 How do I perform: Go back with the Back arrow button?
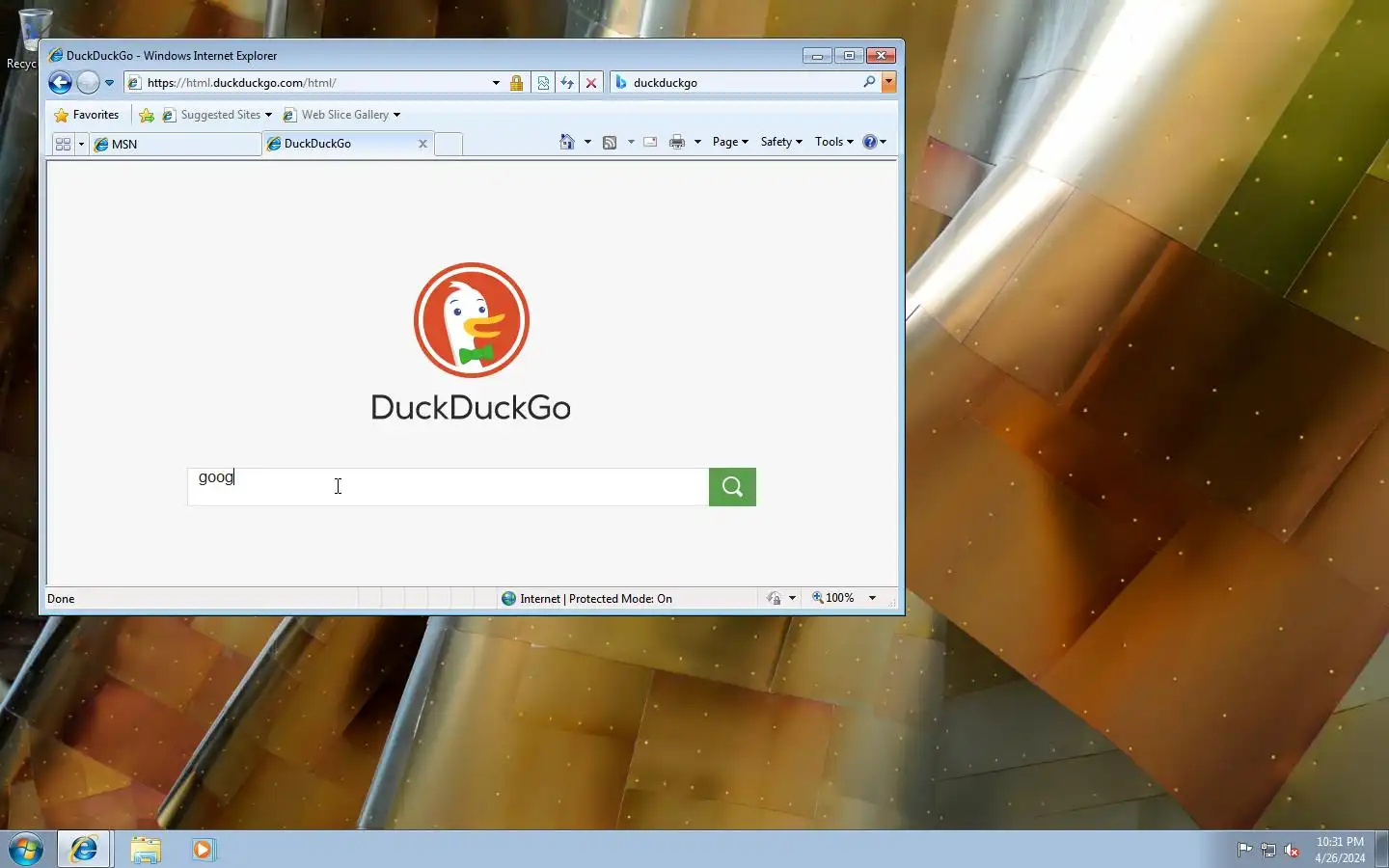click(x=60, y=83)
